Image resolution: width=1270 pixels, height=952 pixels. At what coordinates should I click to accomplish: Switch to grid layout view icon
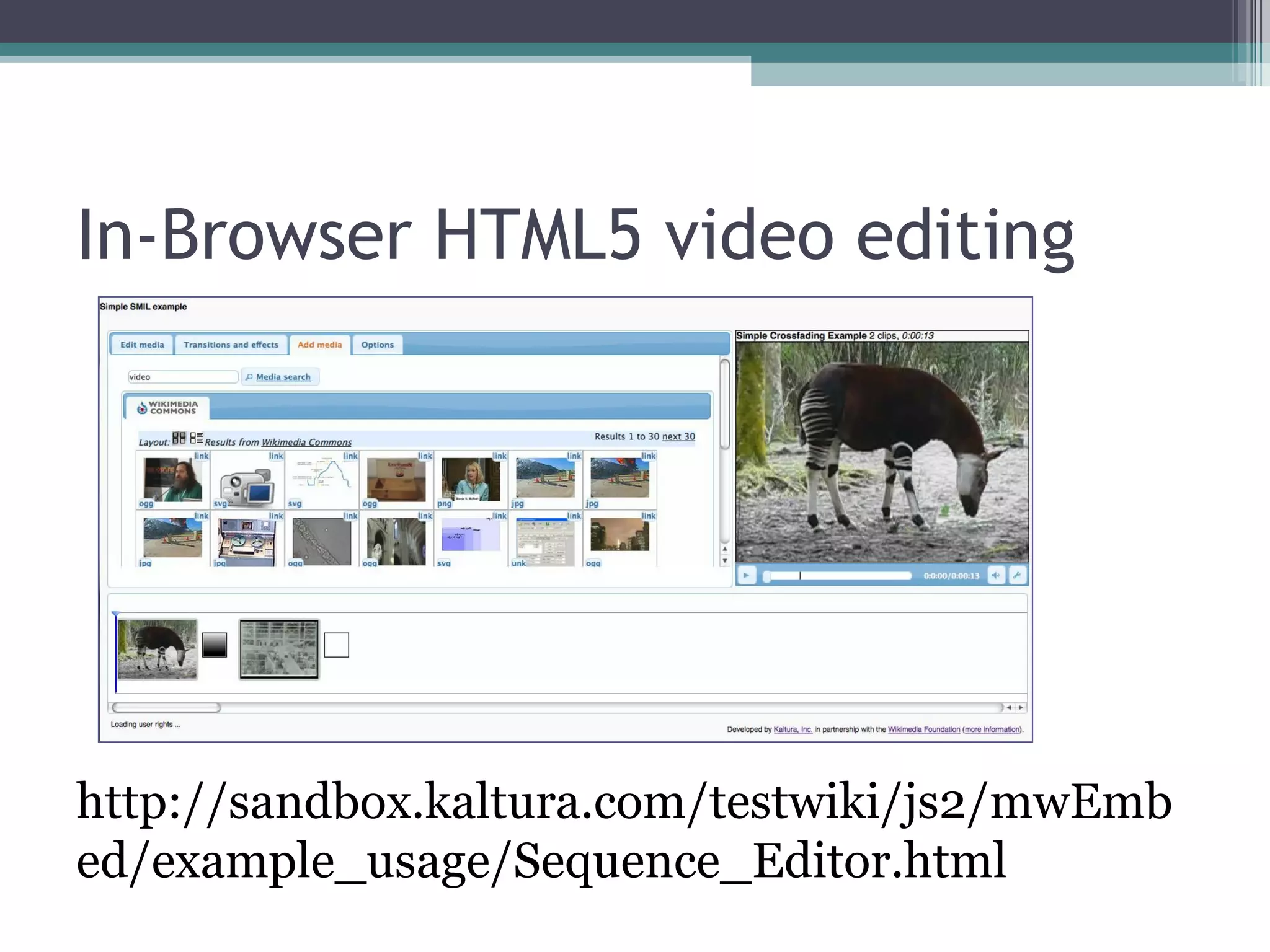[x=179, y=438]
